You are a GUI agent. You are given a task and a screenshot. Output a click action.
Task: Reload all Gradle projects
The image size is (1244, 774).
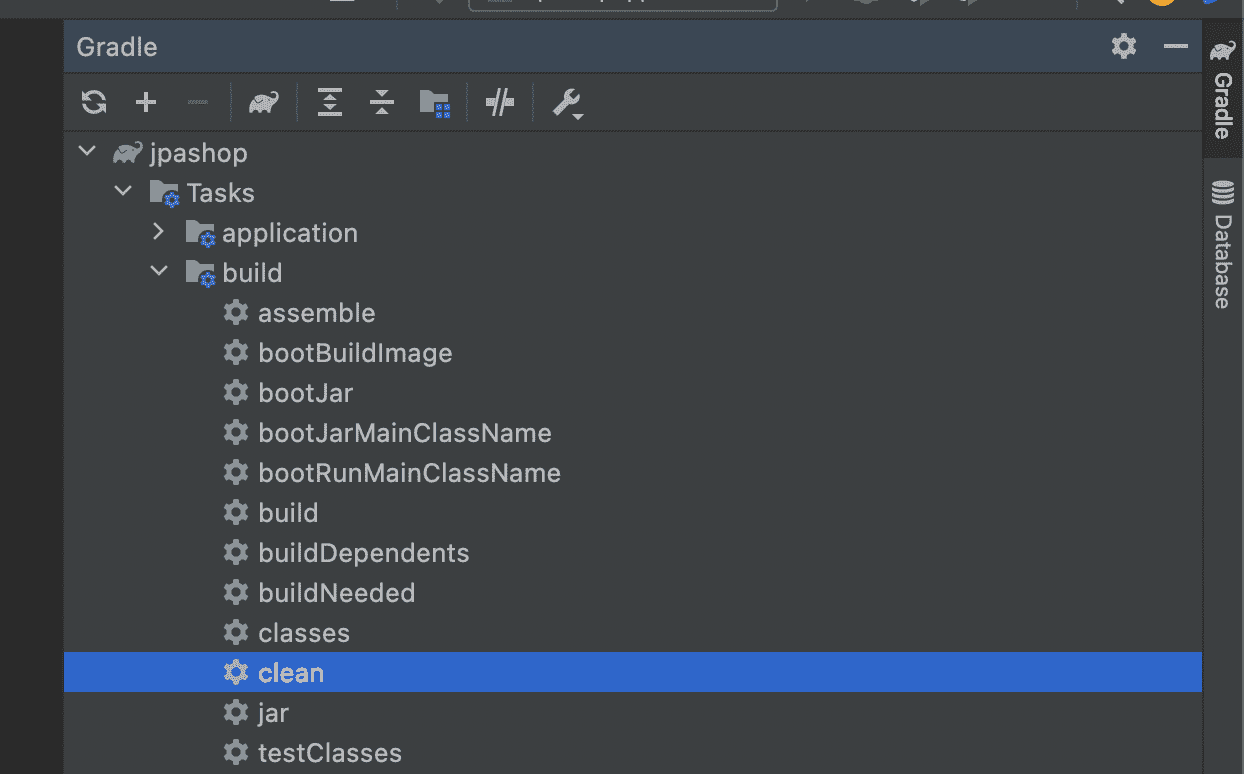click(x=94, y=102)
